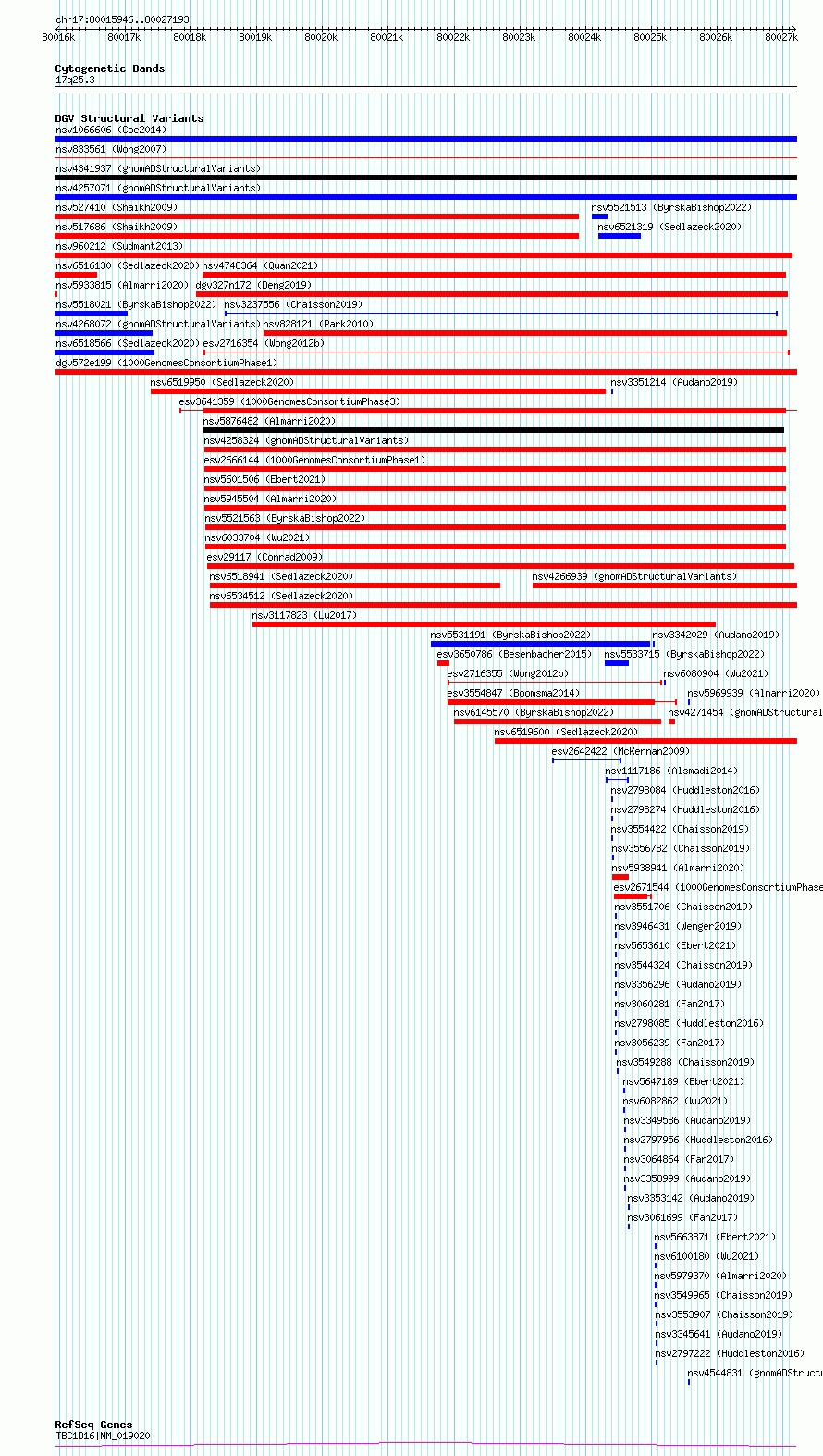Click the black bar under nsv5876482 (Almarri2020)
Image resolution: width=823 pixels, height=1456 pixels.
click(494, 430)
